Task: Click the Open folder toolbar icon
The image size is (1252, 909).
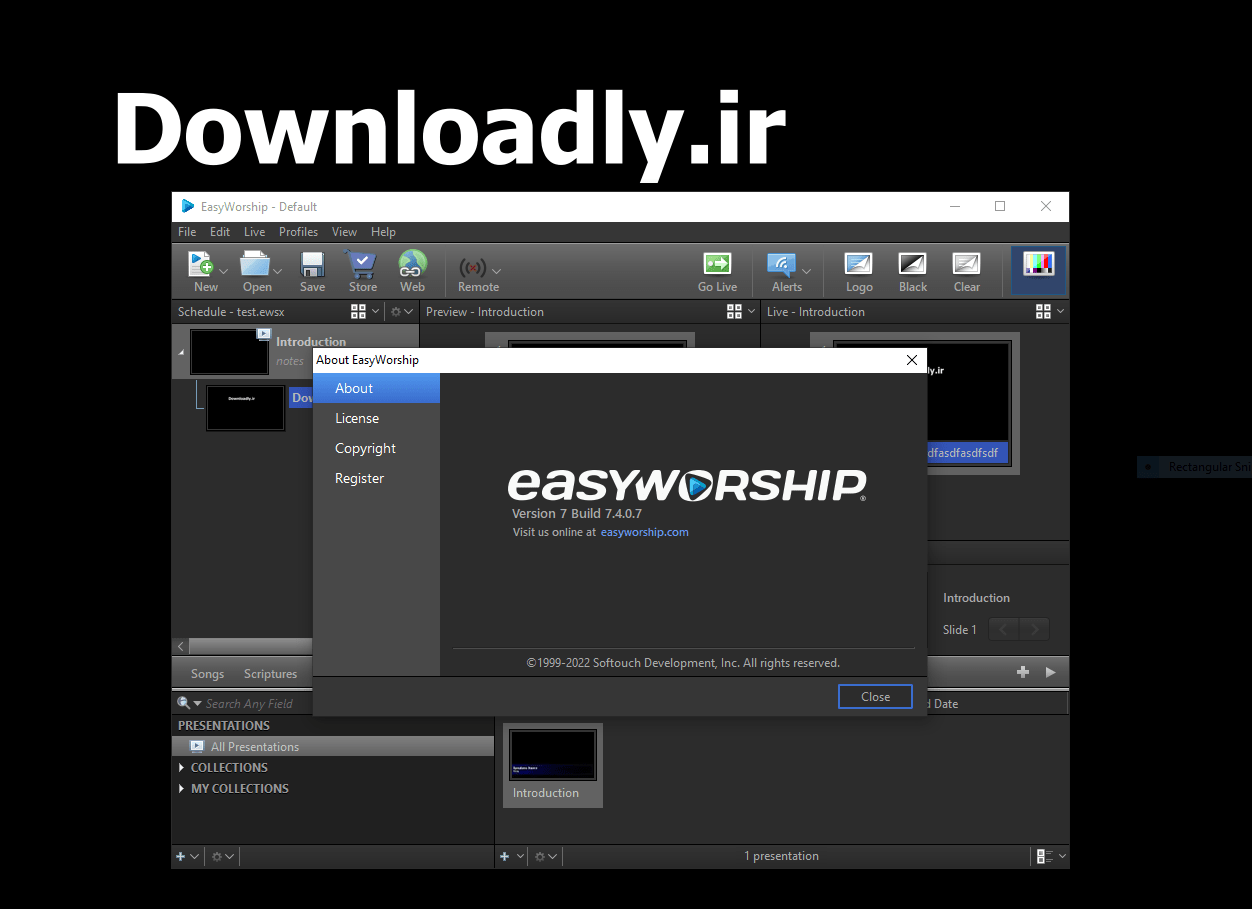Action: (x=255, y=264)
